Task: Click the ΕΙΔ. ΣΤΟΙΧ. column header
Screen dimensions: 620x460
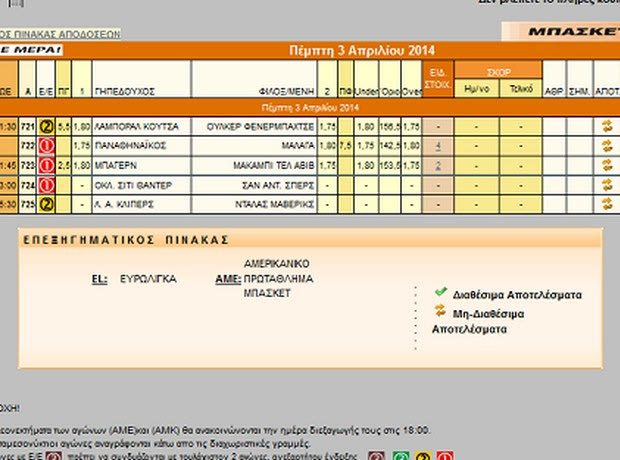Action: (x=438, y=79)
